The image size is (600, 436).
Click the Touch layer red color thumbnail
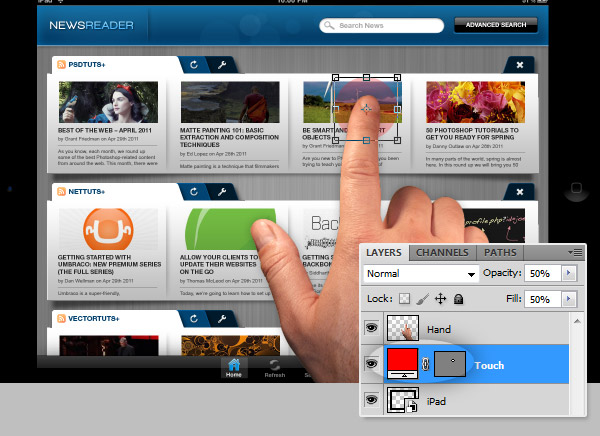[402, 363]
